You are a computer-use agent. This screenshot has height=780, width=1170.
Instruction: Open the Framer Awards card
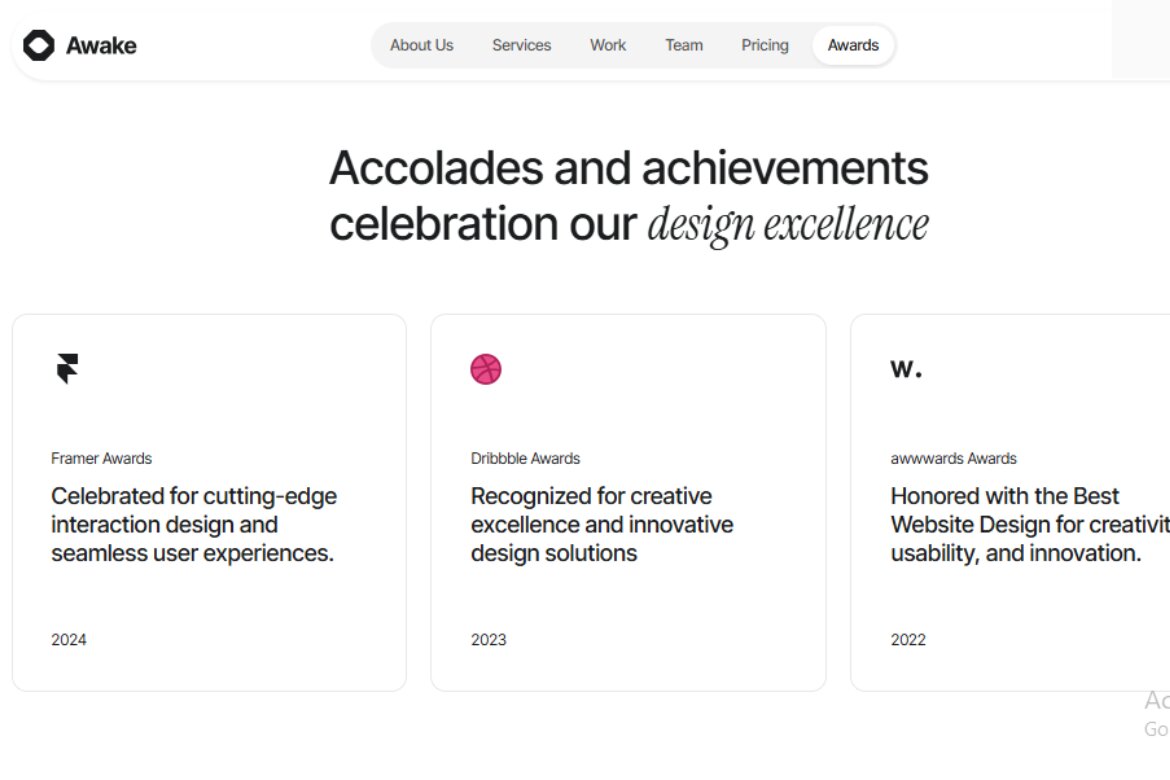(x=209, y=500)
